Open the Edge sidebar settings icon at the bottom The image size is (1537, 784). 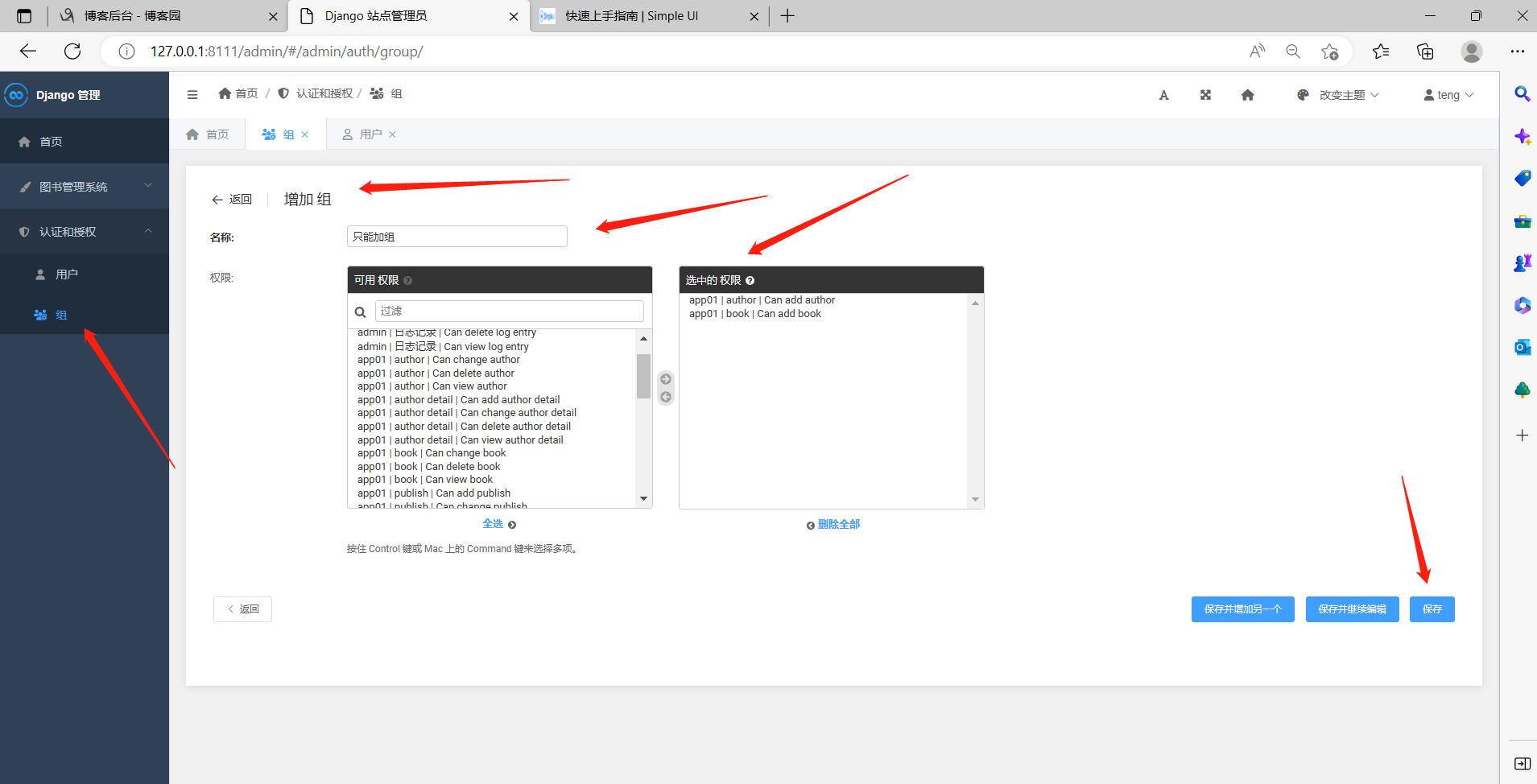pos(1522,763)
